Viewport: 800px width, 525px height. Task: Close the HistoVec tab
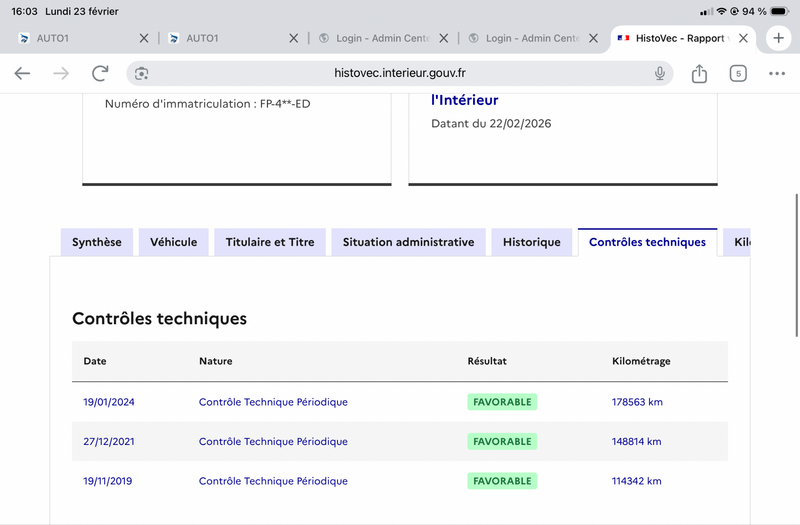pos(743,38)
